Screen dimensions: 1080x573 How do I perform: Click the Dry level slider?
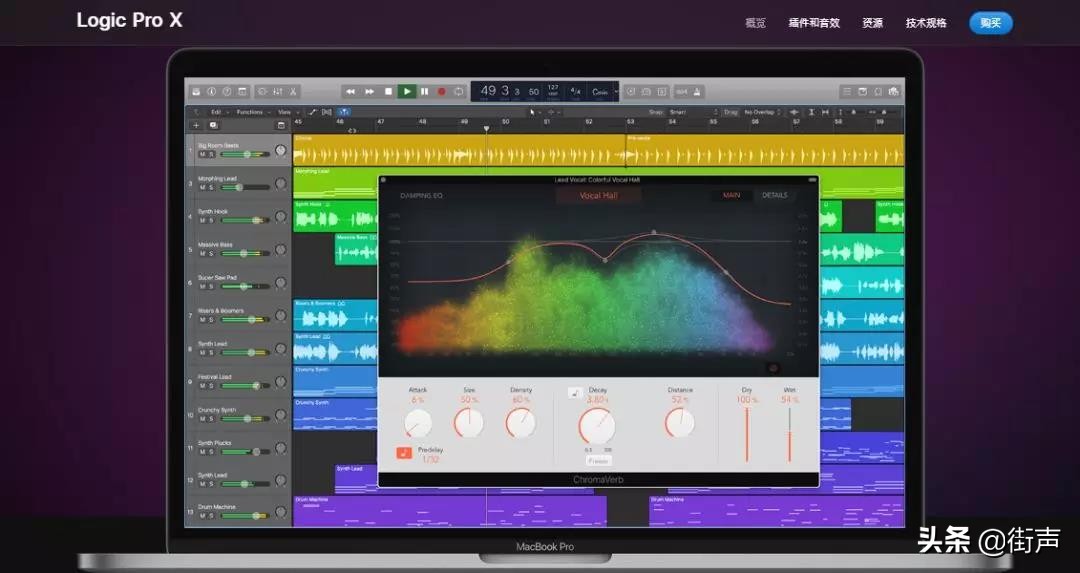pos(747,434)
